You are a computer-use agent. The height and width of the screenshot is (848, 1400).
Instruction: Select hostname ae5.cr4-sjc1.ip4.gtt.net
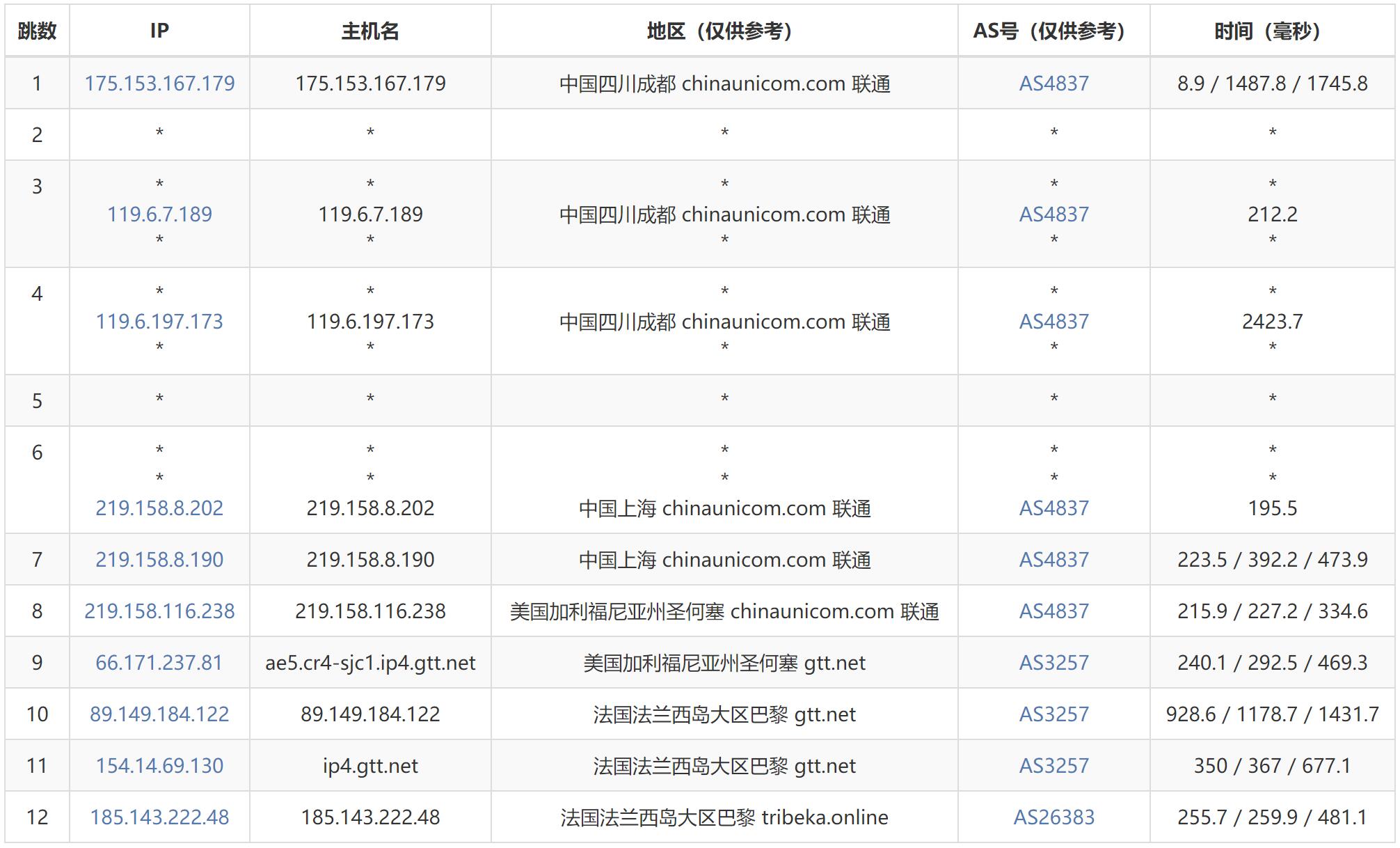370,663
